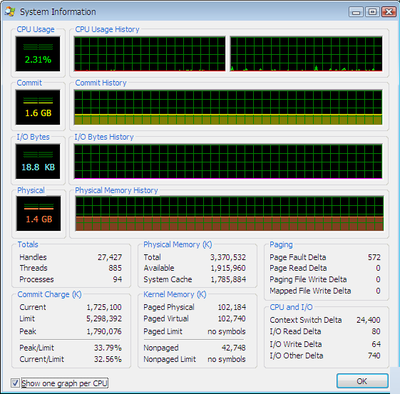Screen dimensions: 400x394
Task: Click the Context Switch Delta value
Action: click(x=368, y=320)
